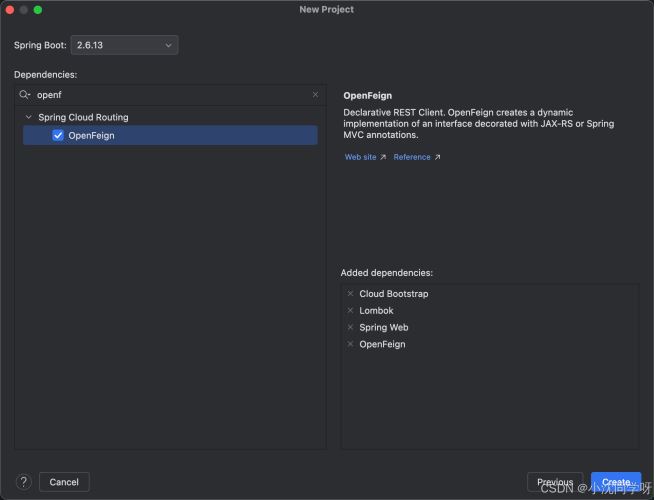Click Create to generate the project
The image size is (654, 500).
click(616, 482)
